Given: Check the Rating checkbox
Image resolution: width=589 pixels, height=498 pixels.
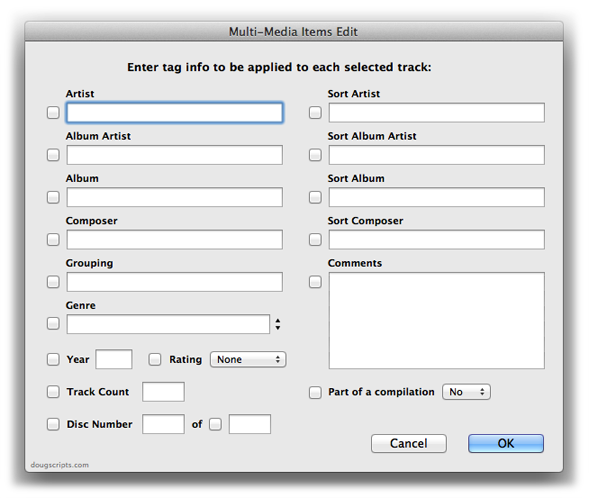Looking at the screenshot, I should pos(155,359).
